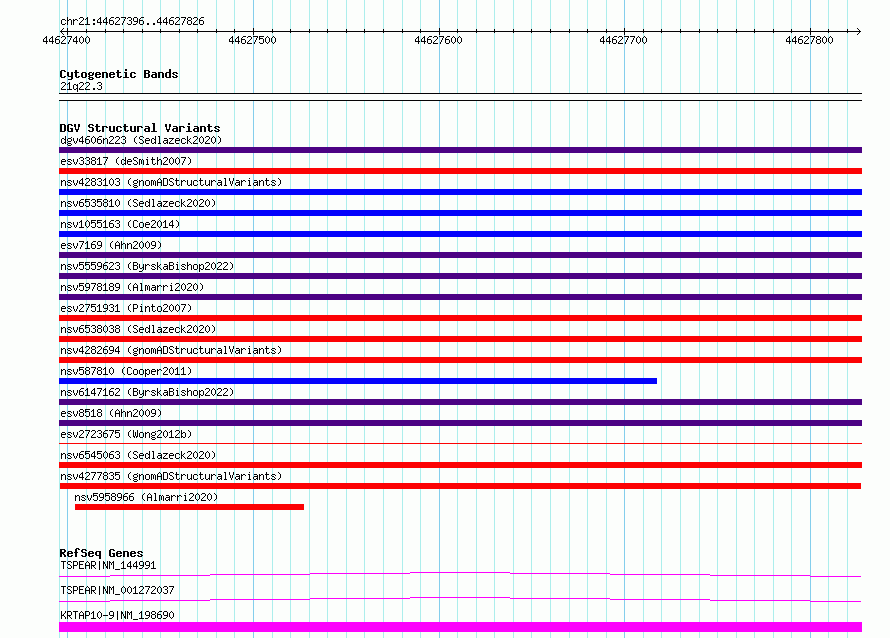This screenshot has height=638, width=890.
Task: Open variant nsv5978189 (Almarri2020) label
Action: (x=132, y=287)
